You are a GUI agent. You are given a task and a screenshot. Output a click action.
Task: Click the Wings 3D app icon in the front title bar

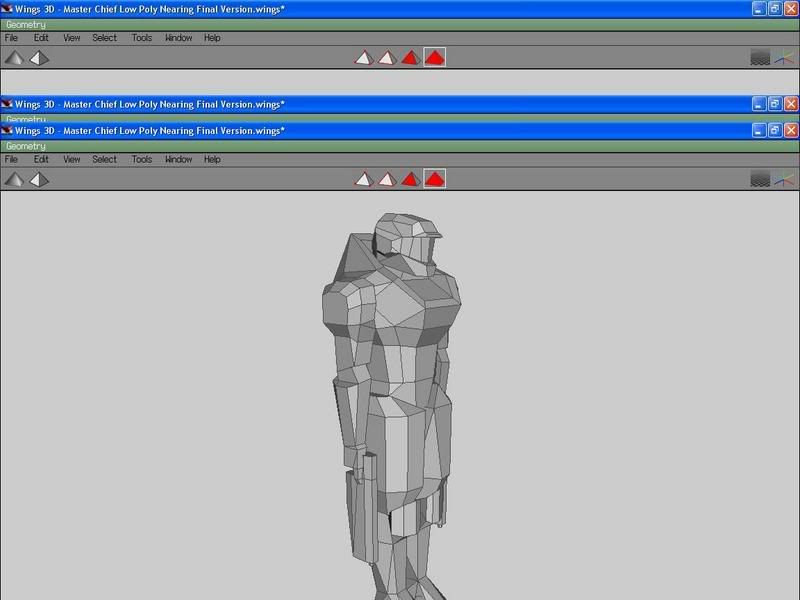coord(7,131)
